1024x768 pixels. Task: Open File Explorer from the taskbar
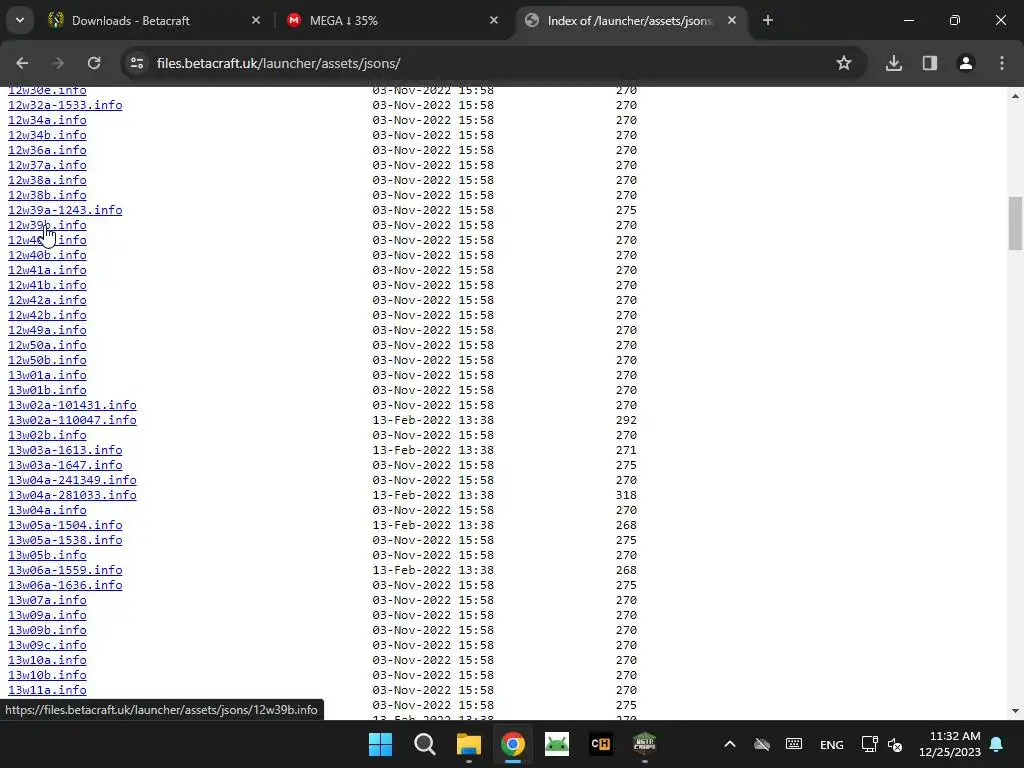point(469,744)
